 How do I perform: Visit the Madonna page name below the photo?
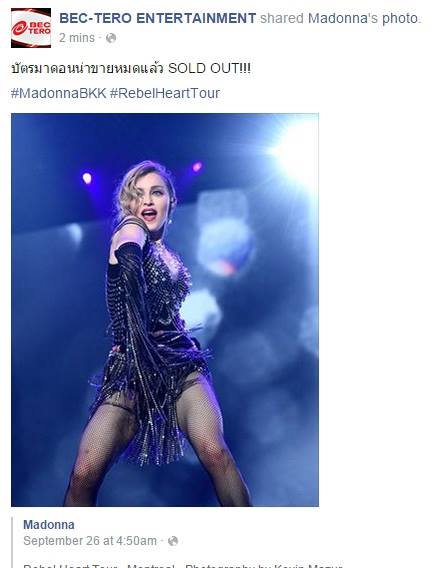click(x=49, y=525)
